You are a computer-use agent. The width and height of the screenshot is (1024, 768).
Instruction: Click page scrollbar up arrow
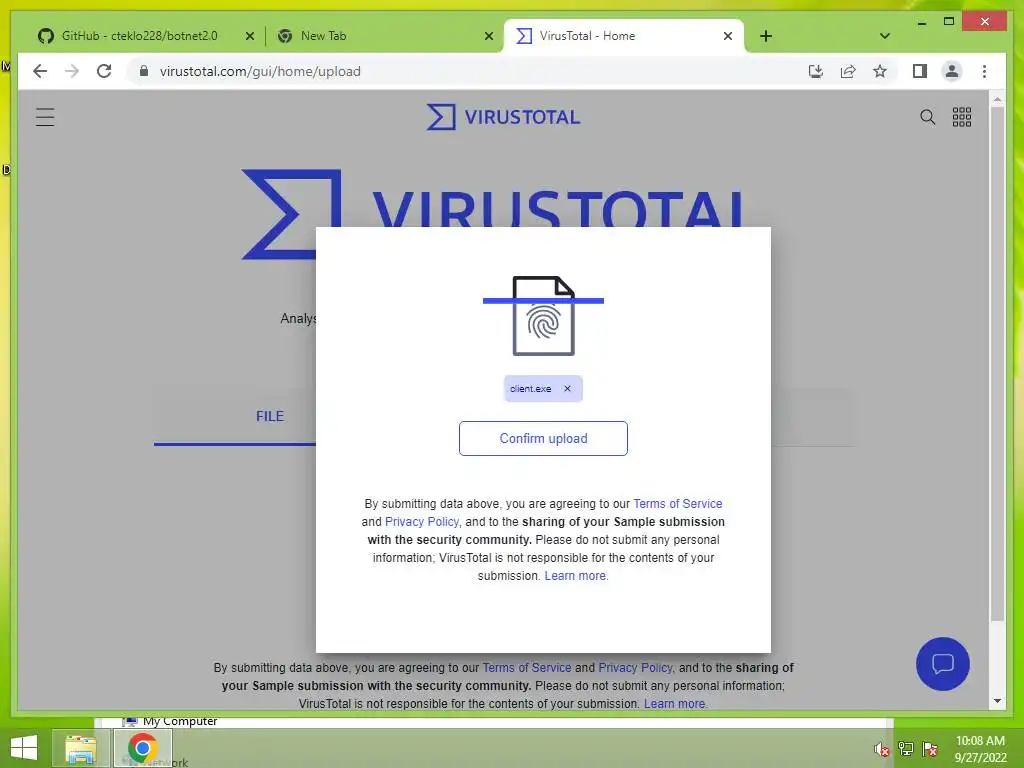[997, 99]
